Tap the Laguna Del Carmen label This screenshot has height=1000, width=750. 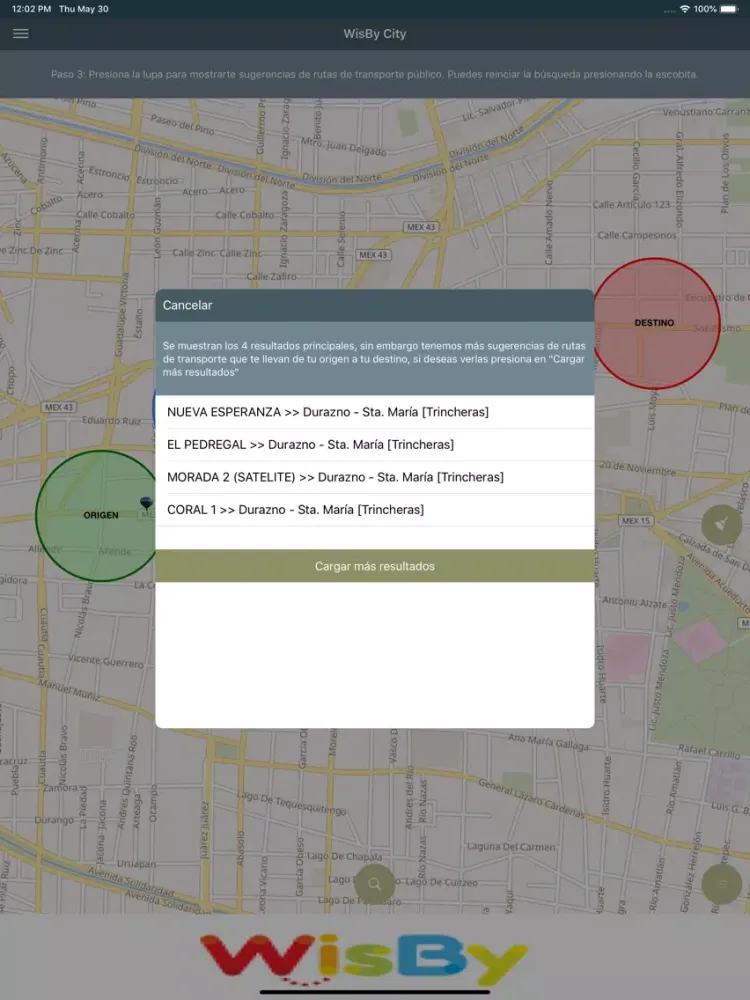(511, 847)
